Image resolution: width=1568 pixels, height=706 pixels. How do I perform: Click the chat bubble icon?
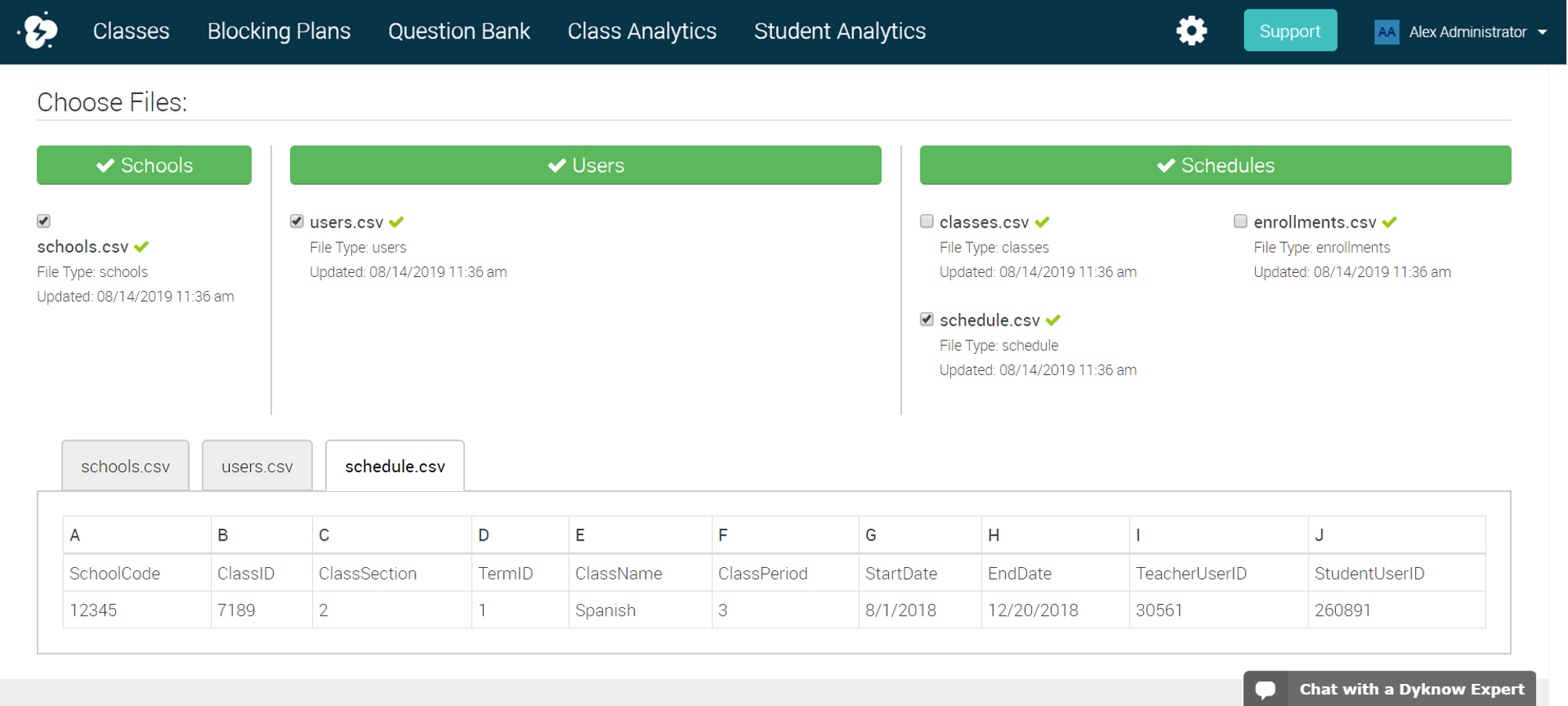click(1265, 690)
